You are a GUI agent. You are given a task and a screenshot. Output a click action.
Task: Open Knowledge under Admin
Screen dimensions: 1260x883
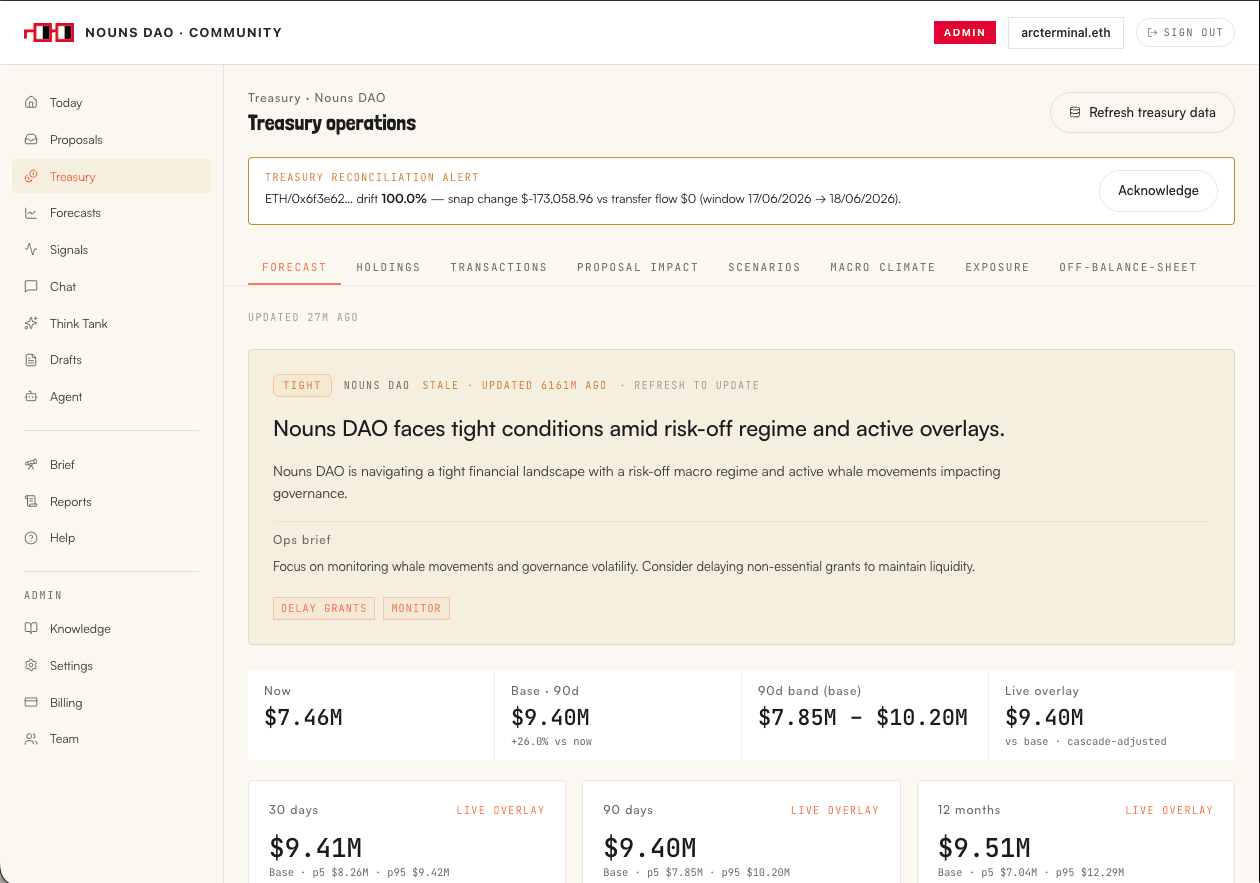112,629
